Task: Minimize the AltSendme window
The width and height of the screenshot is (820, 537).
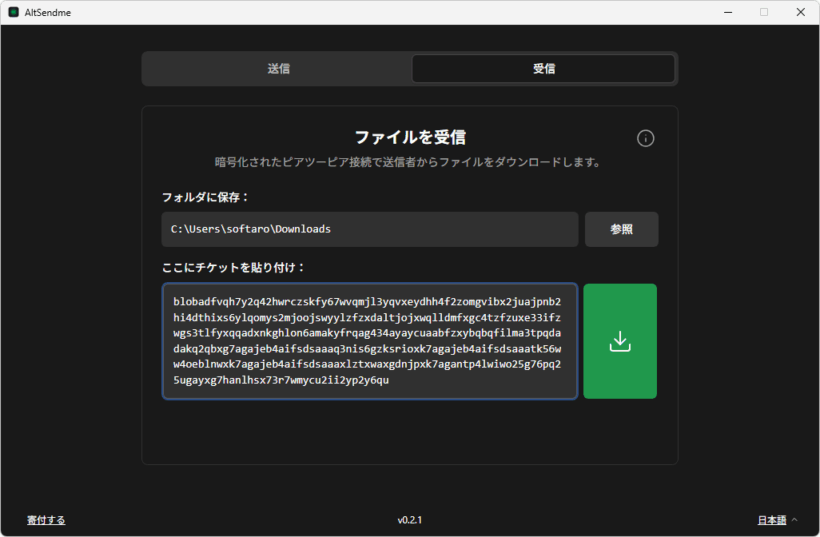Action: [x=728, y=12]
